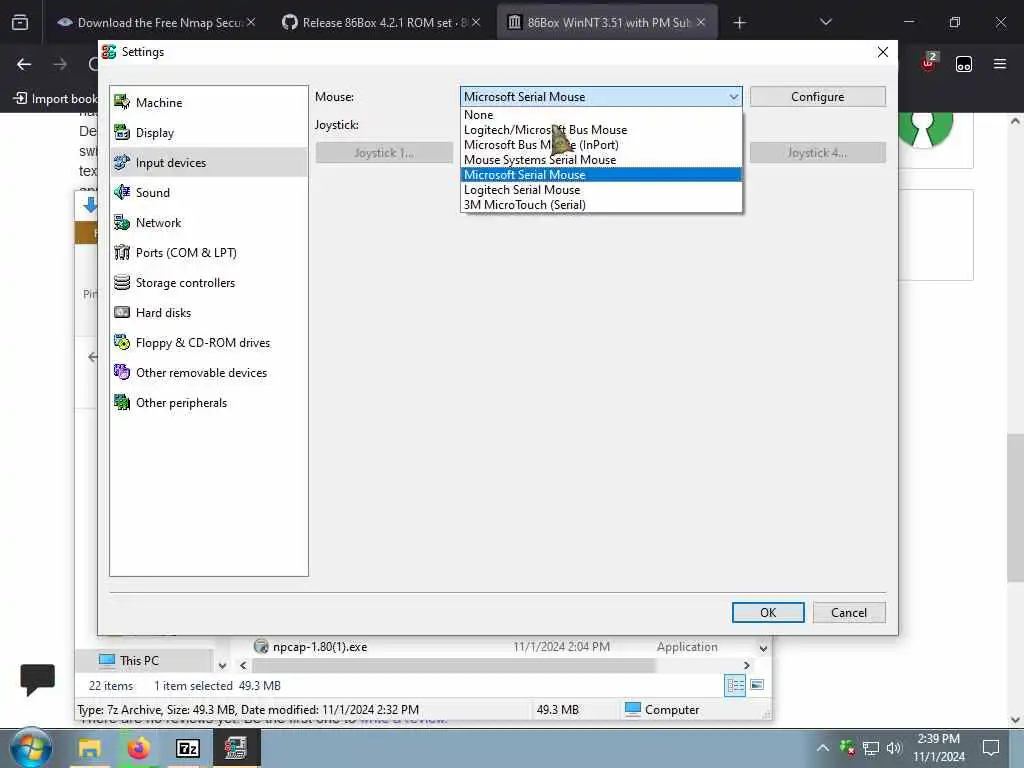Click the Joystick 4 button
Image resolution: width=1024 pixels, height=768 pixels.
(x=818, y=153)
